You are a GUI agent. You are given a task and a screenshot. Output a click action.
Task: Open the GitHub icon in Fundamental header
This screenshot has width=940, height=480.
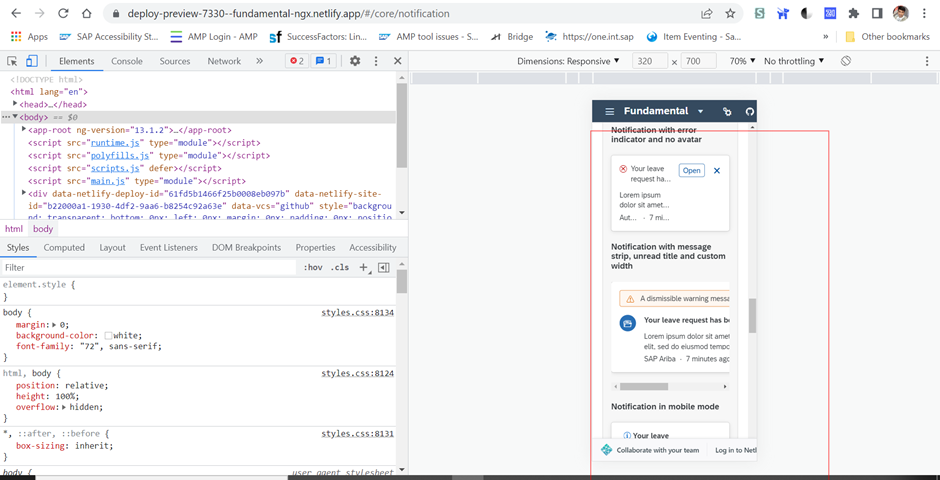749,111
